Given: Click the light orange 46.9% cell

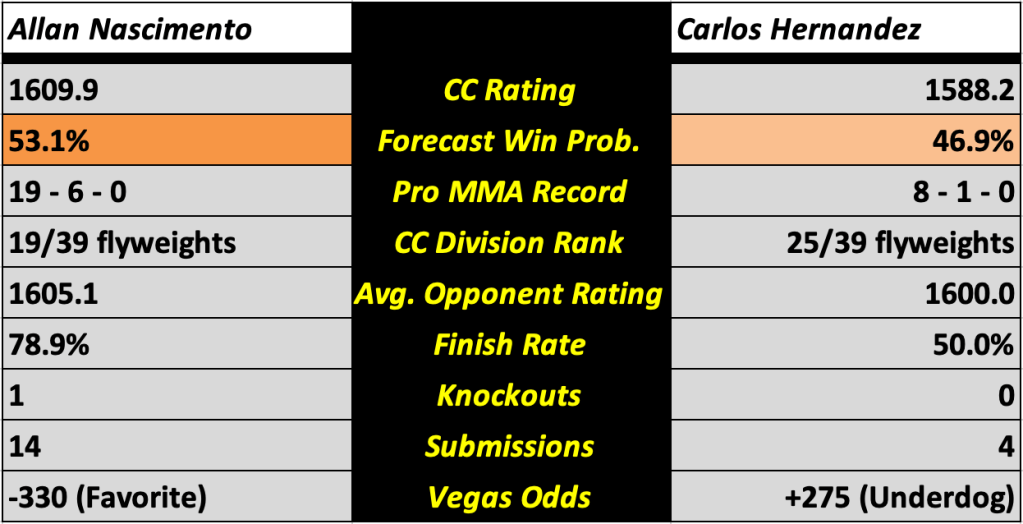Looking at the screenshot, I should click(845, 141).
